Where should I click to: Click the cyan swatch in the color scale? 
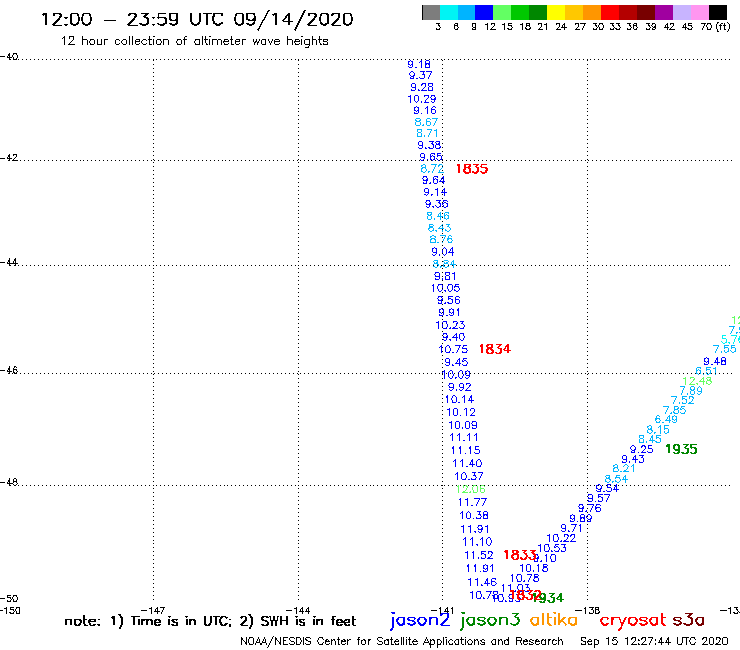point(449,12)
